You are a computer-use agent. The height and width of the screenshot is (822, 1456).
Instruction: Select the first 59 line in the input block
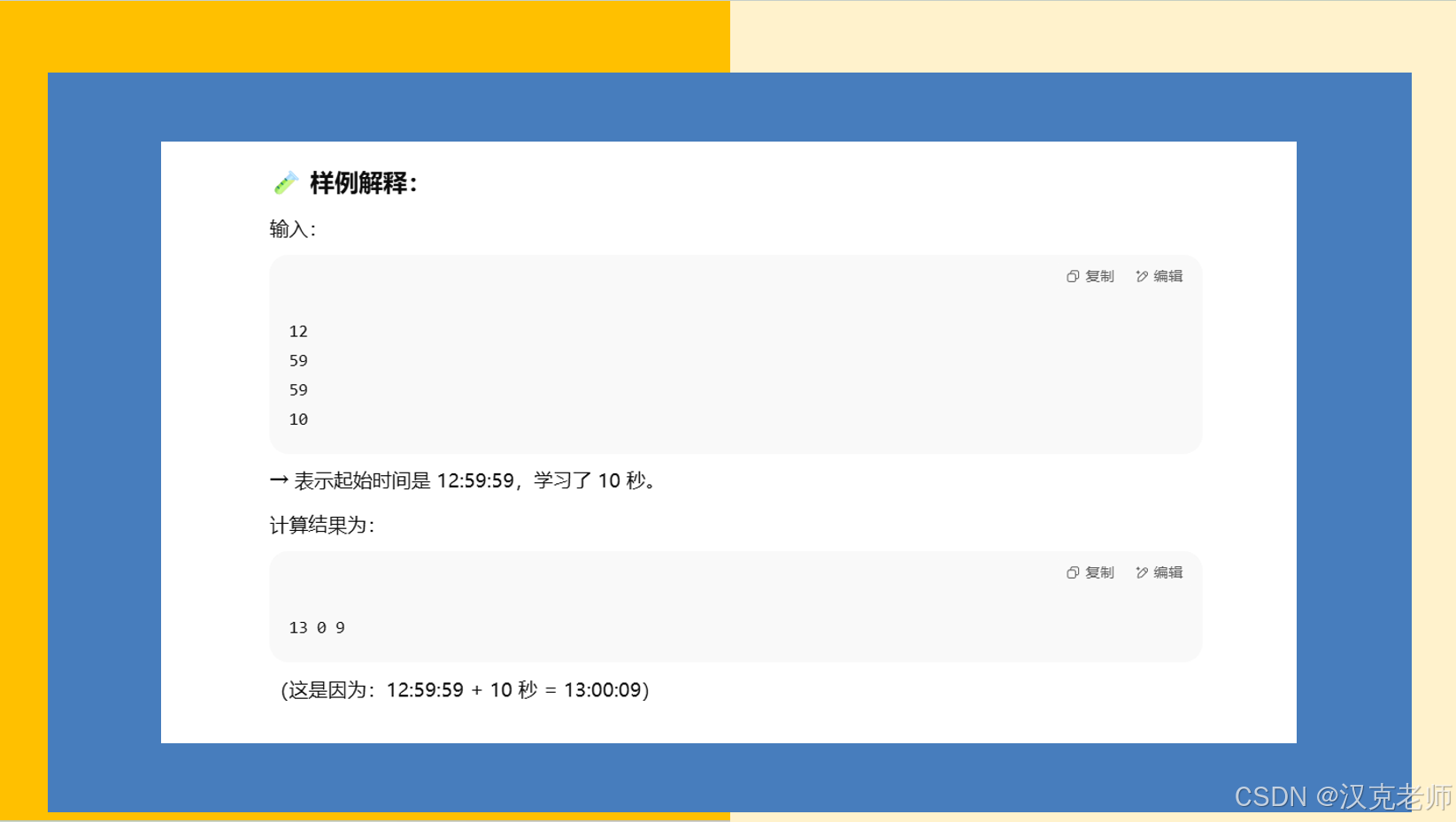point(298,360)
